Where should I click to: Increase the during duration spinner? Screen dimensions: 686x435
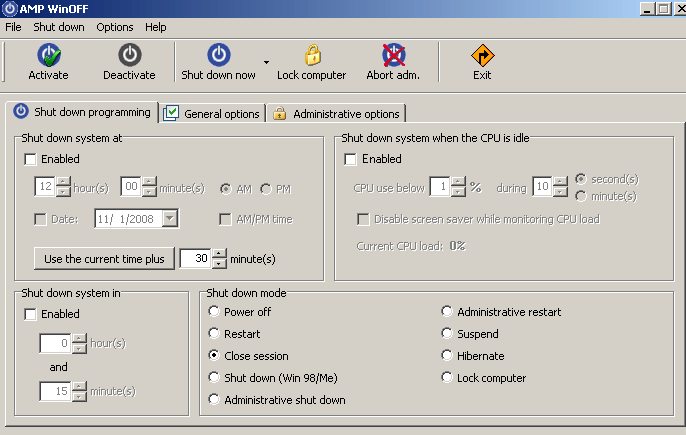[560, 182]
